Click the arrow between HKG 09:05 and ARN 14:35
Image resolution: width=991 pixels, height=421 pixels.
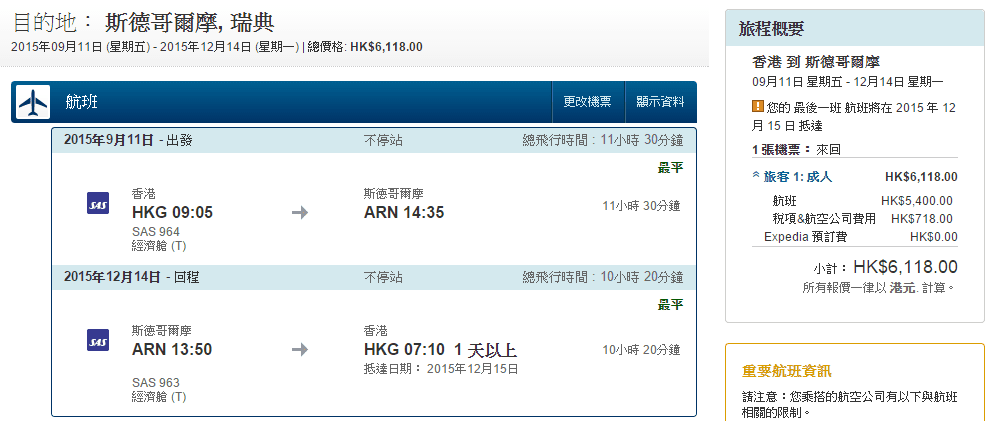pos(299,212)
